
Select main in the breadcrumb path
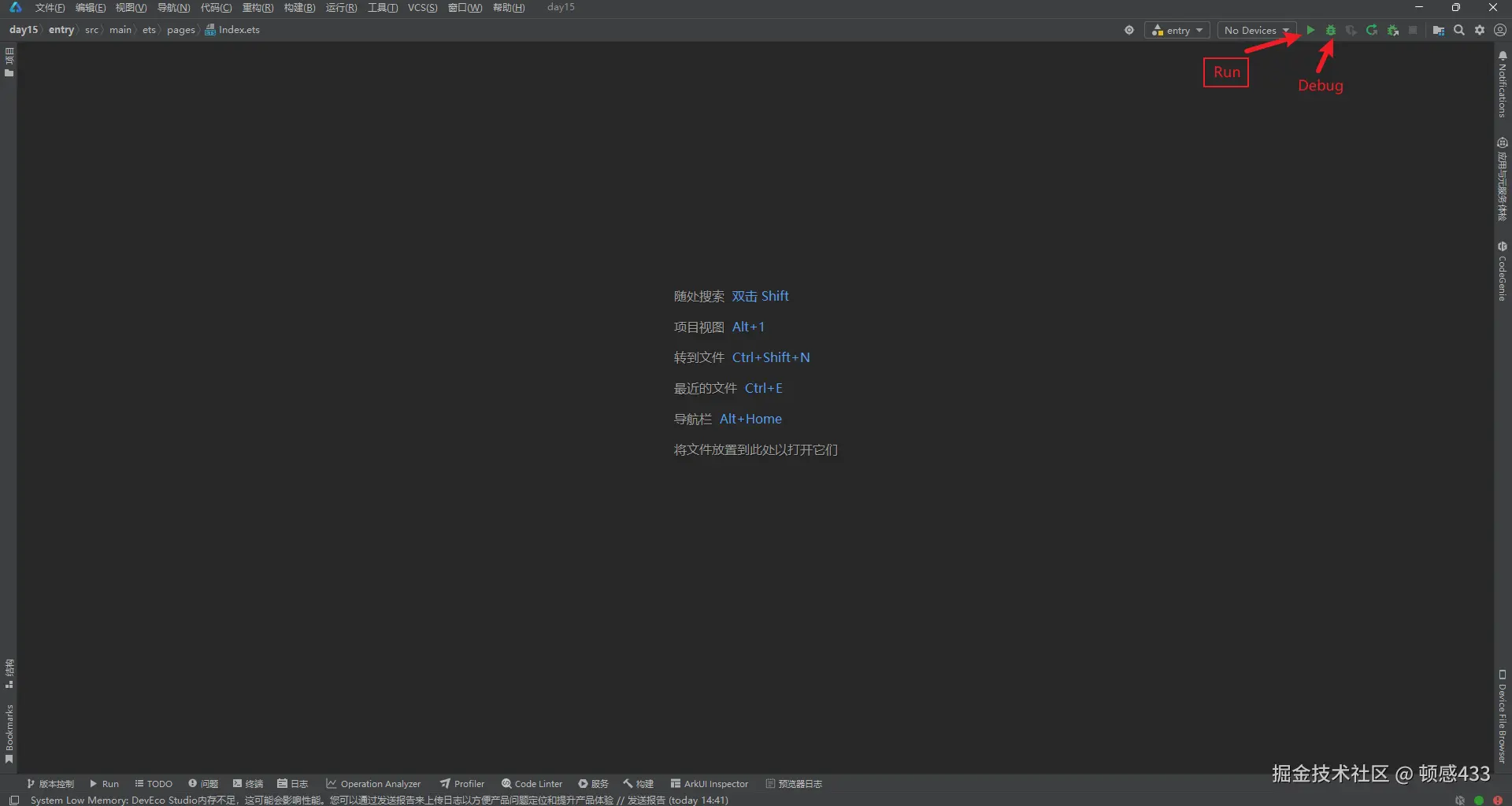coord(120,30)
